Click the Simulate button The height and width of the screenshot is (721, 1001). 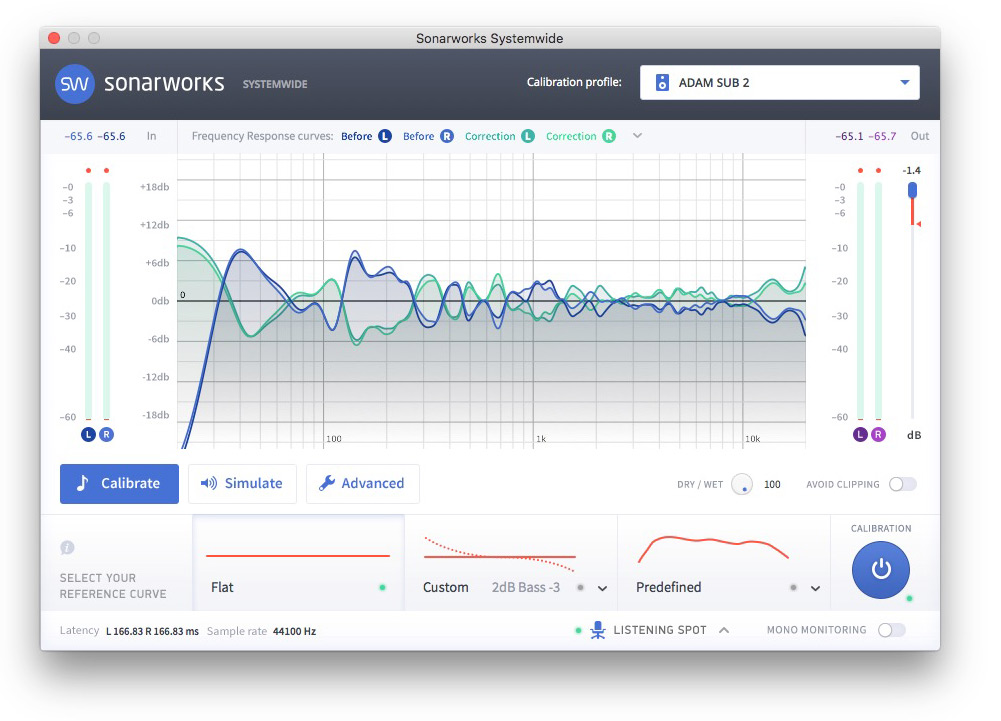pos(242,483)
